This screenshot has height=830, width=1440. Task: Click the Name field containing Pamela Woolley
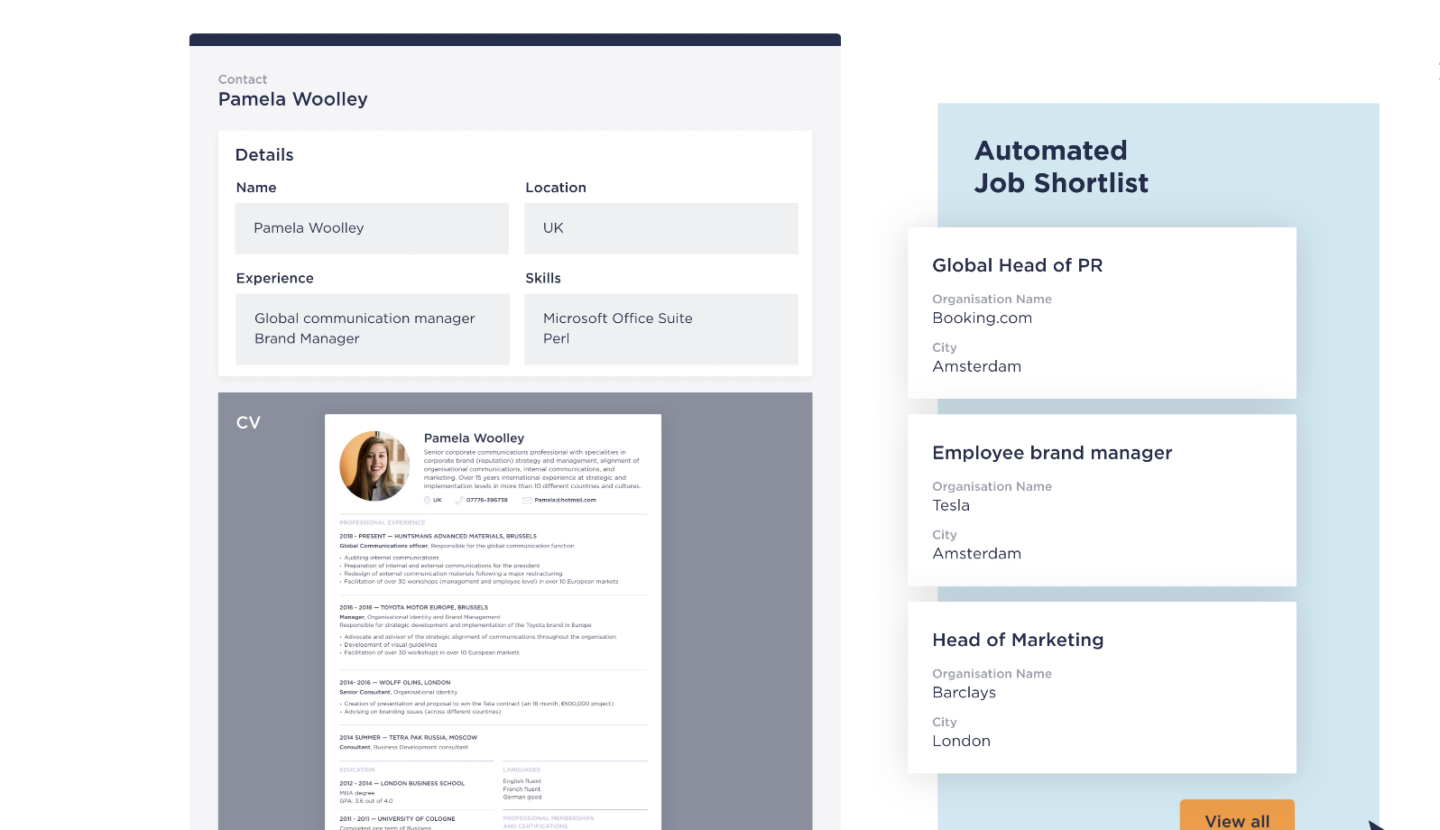click(372, 228)
